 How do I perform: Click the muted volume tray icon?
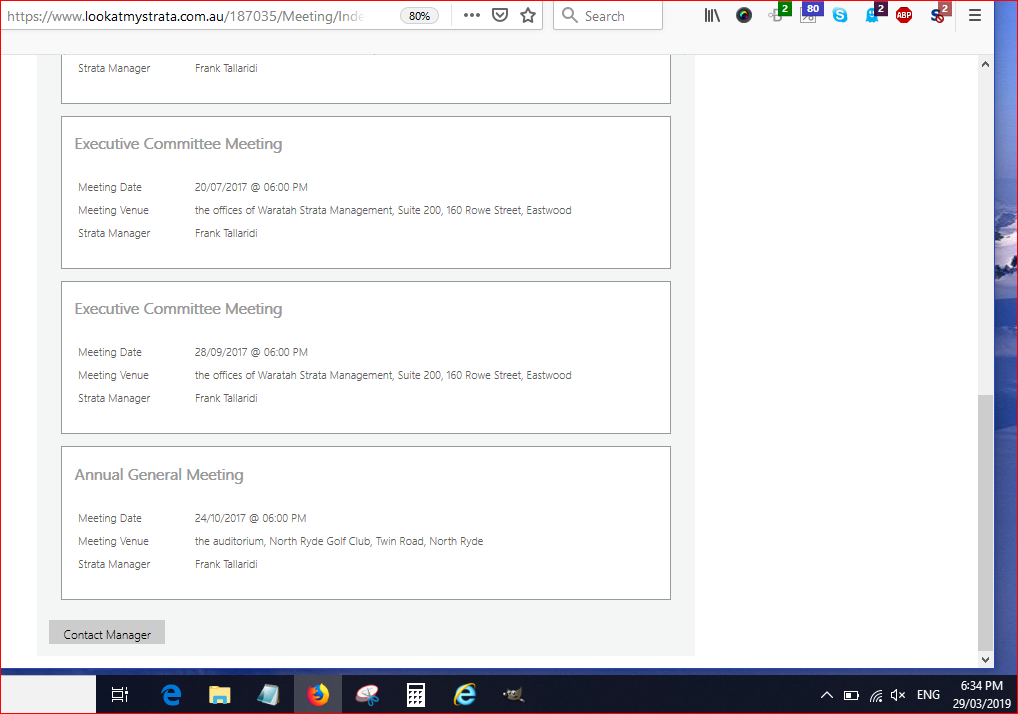[x=898, y=695]
